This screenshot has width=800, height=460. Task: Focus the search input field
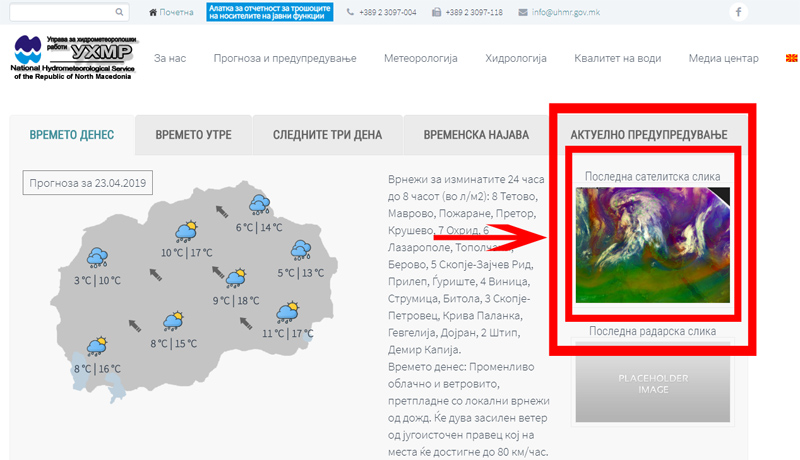point(69,12)
